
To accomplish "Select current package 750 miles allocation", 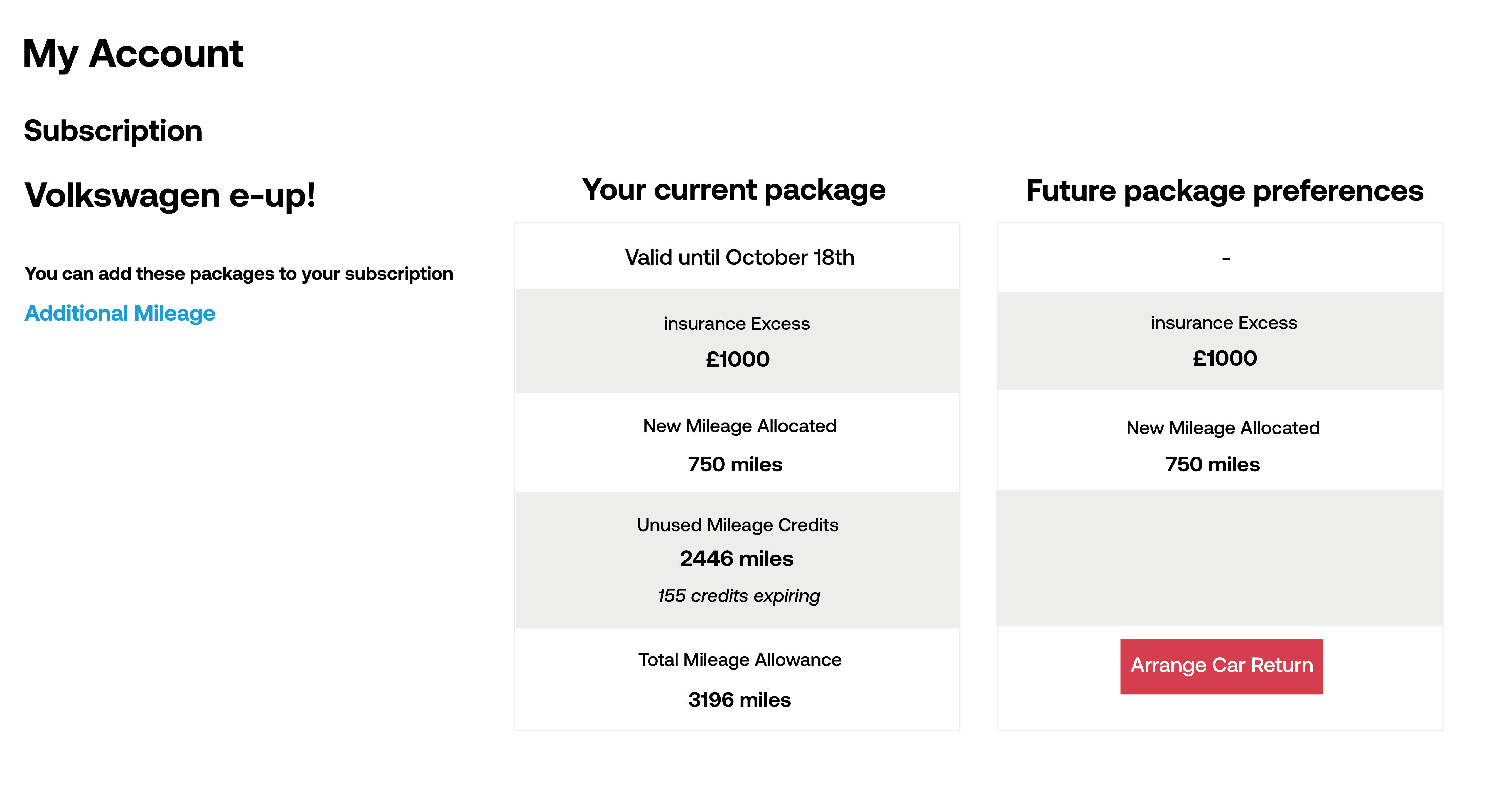I will (x=735, y=464).
